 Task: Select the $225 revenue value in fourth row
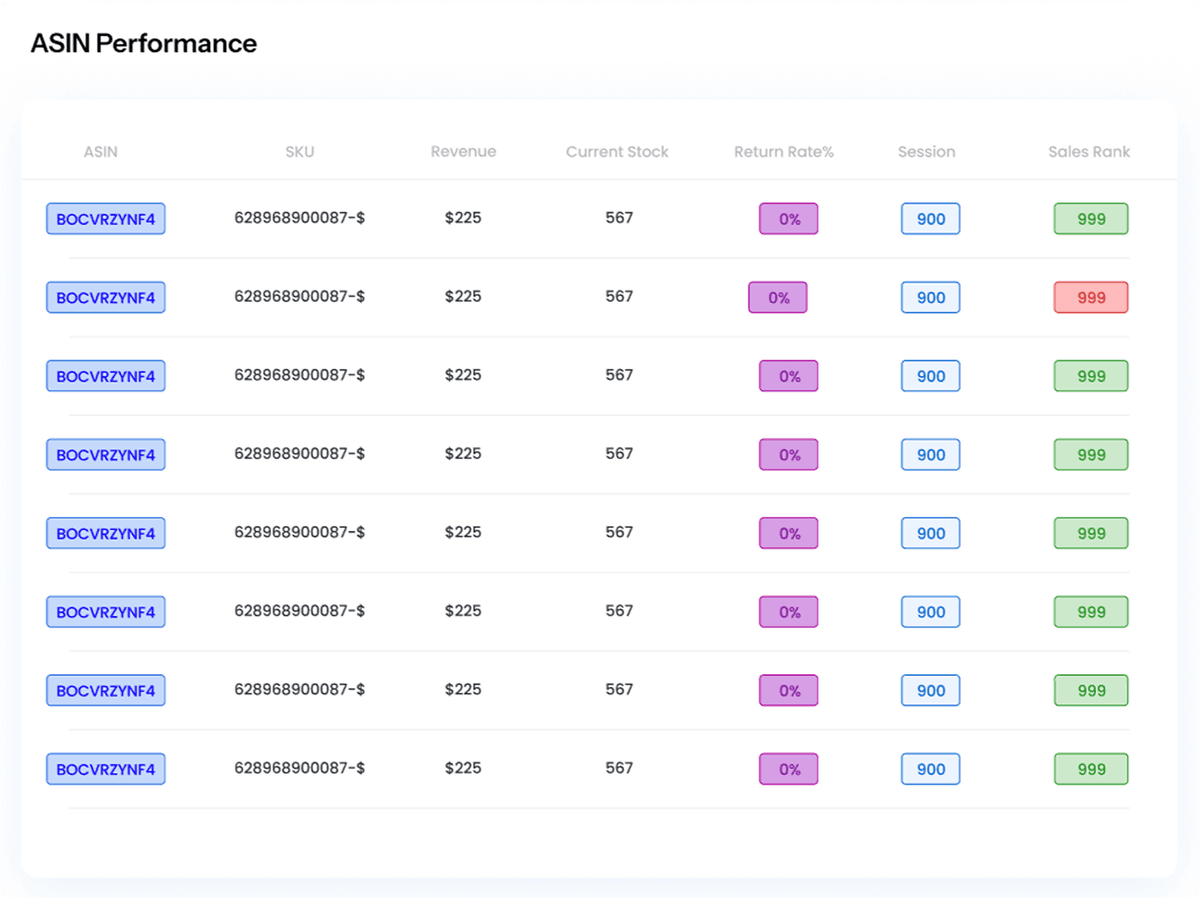coord(463,454)
